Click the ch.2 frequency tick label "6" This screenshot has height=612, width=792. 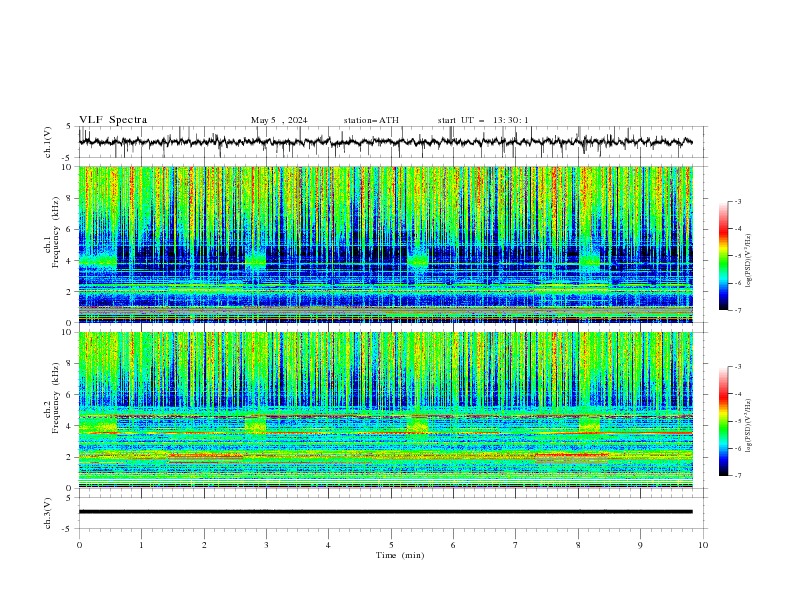[70, 394]
